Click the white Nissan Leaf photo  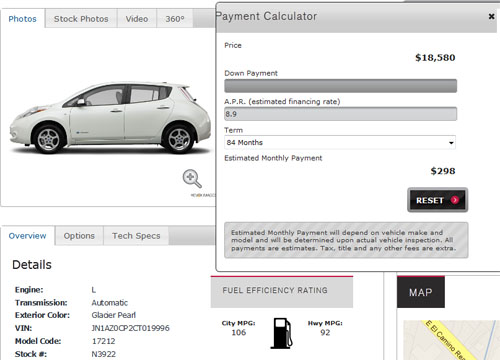click(110, 117)
